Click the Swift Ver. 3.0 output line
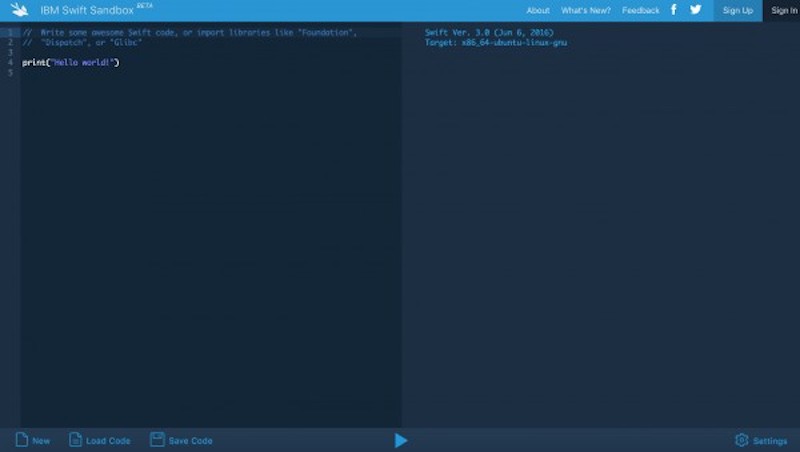This screenshot has height=452, width=800. tap(489, 33)
